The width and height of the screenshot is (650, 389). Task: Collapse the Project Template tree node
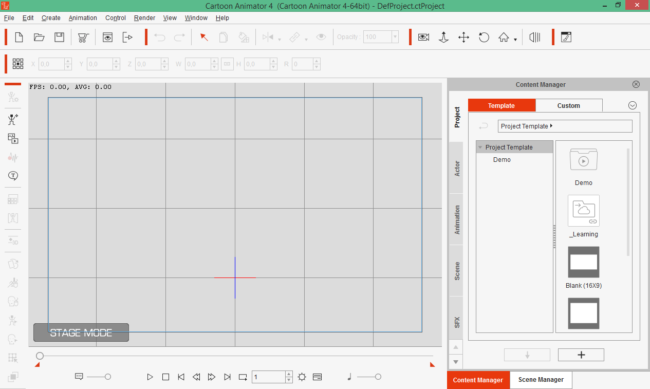pyautogui.click(x=480, y=147)
